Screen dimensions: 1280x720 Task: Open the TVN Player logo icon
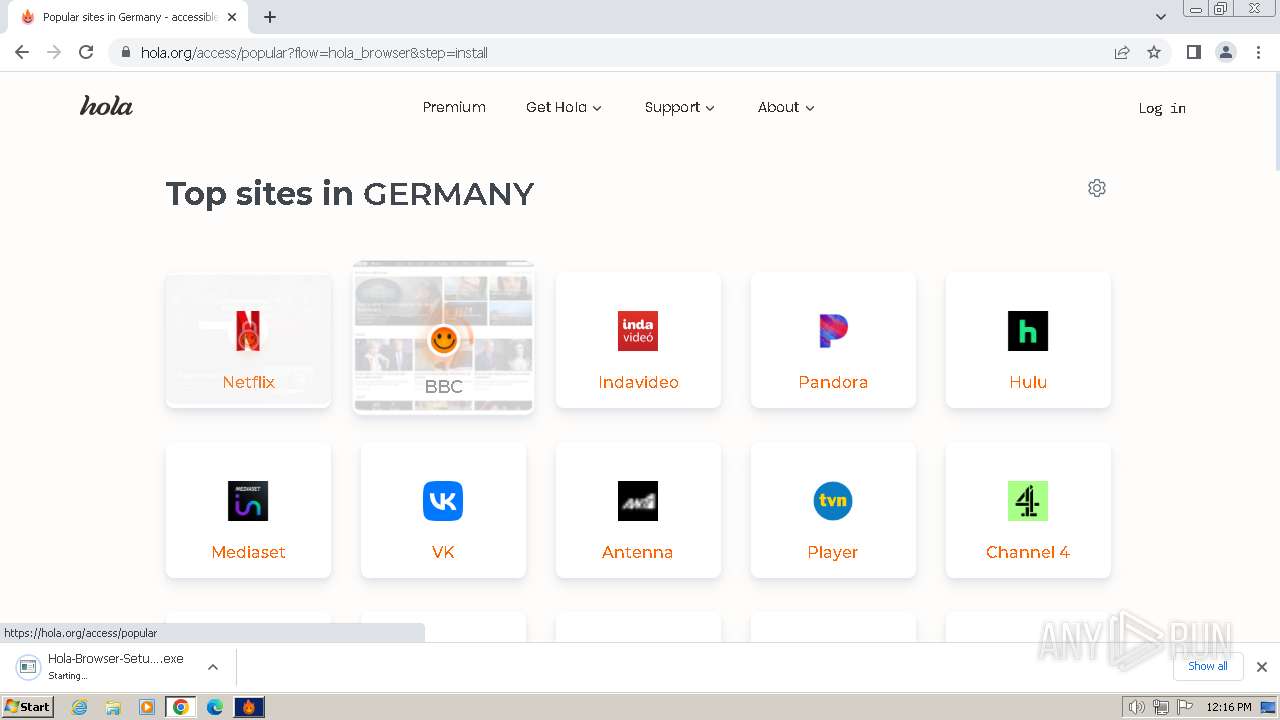click(x=833, y=501)
